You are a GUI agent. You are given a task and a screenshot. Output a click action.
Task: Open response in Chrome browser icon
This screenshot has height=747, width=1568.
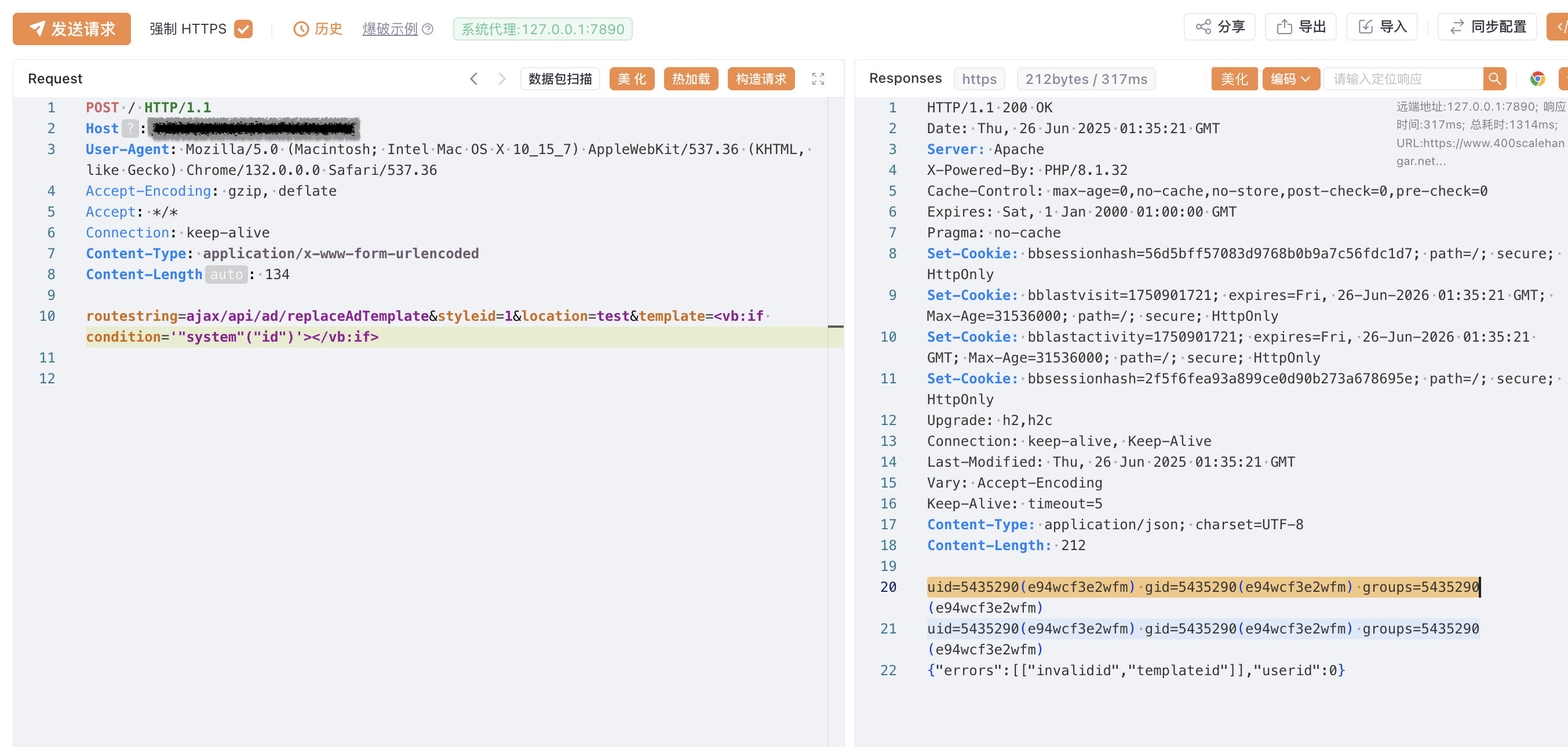pyautogui.click(x=1537, y=79)
